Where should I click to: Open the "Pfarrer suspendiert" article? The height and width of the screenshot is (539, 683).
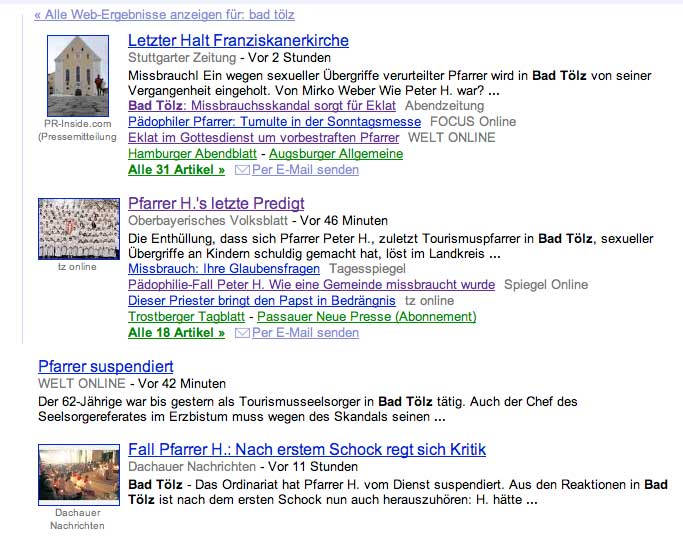click(x=105, y=366)
